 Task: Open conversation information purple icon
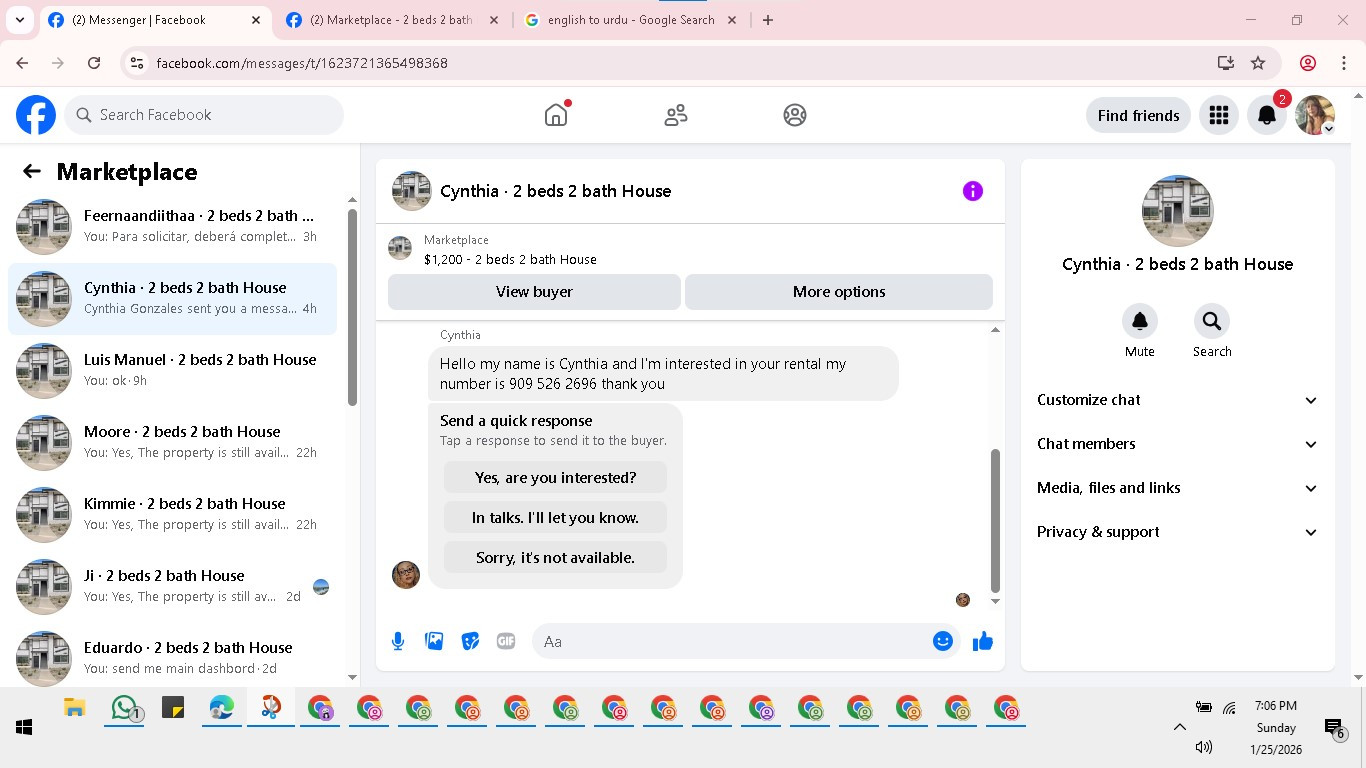(x=973, y=191)
